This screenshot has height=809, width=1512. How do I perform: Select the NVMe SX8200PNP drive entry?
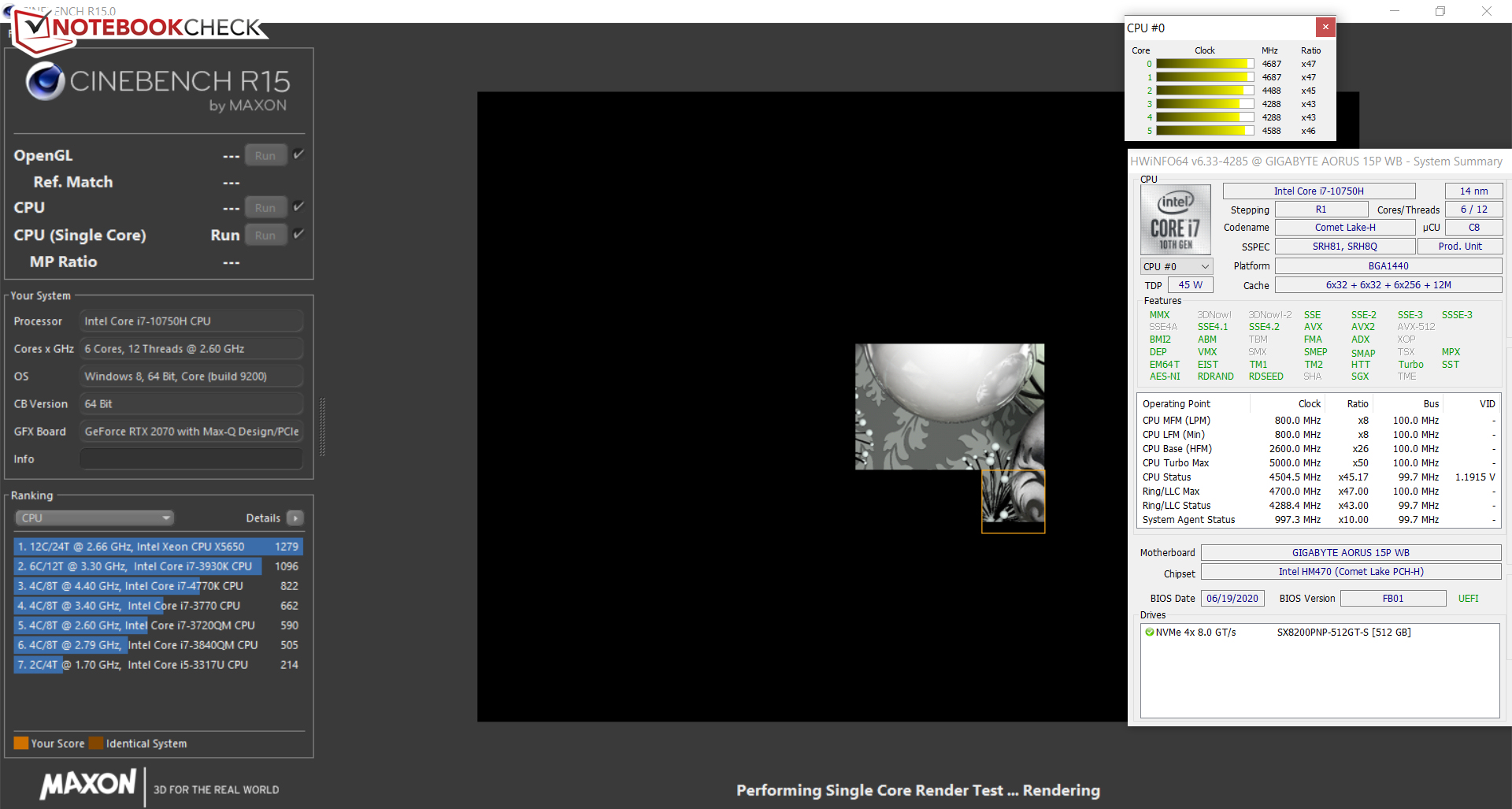[1320, 632]
